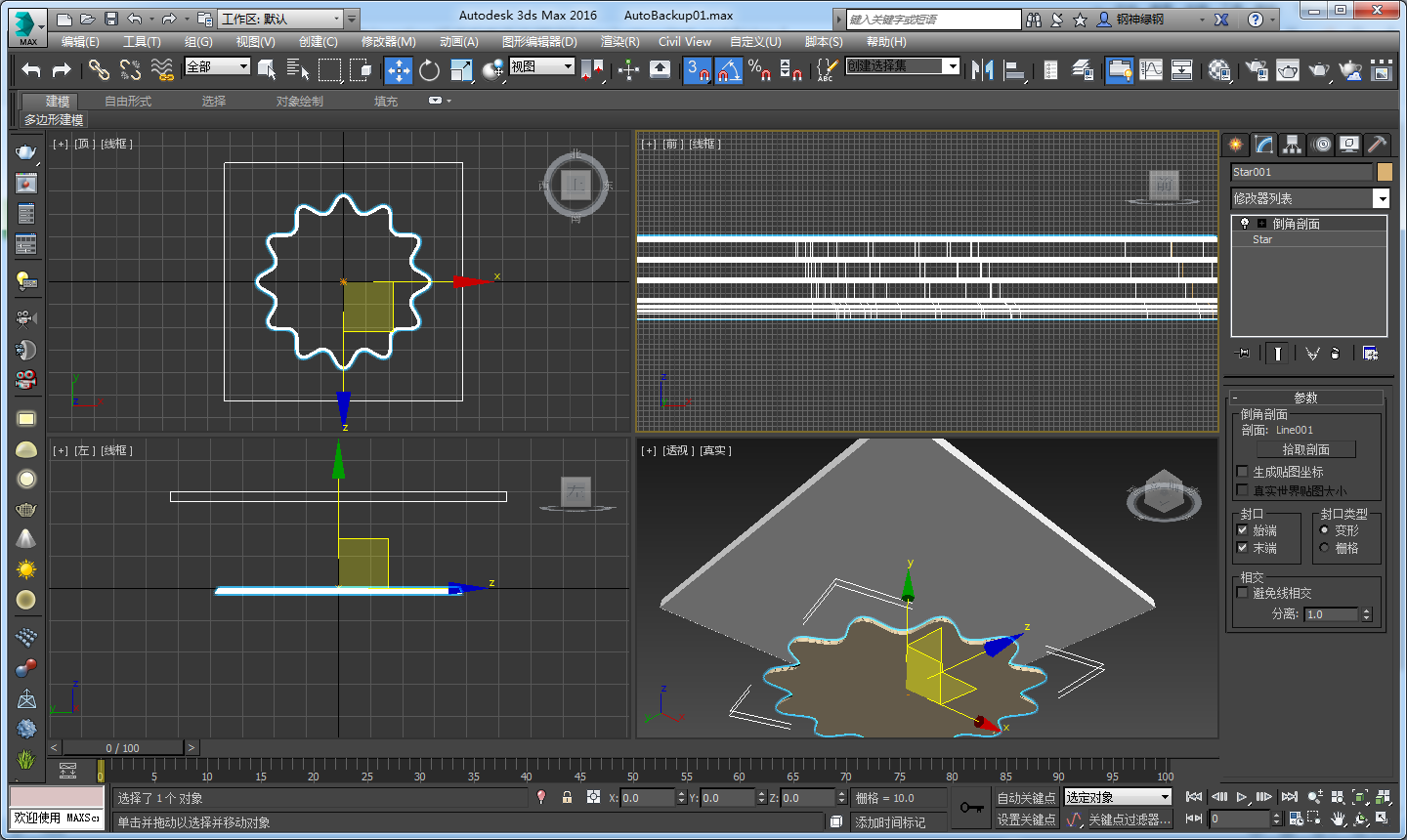The height and width of the screenshot is (840, 1407).
Task: Select the 变形 cap type radio button
Action: [x=1325, y=530]
